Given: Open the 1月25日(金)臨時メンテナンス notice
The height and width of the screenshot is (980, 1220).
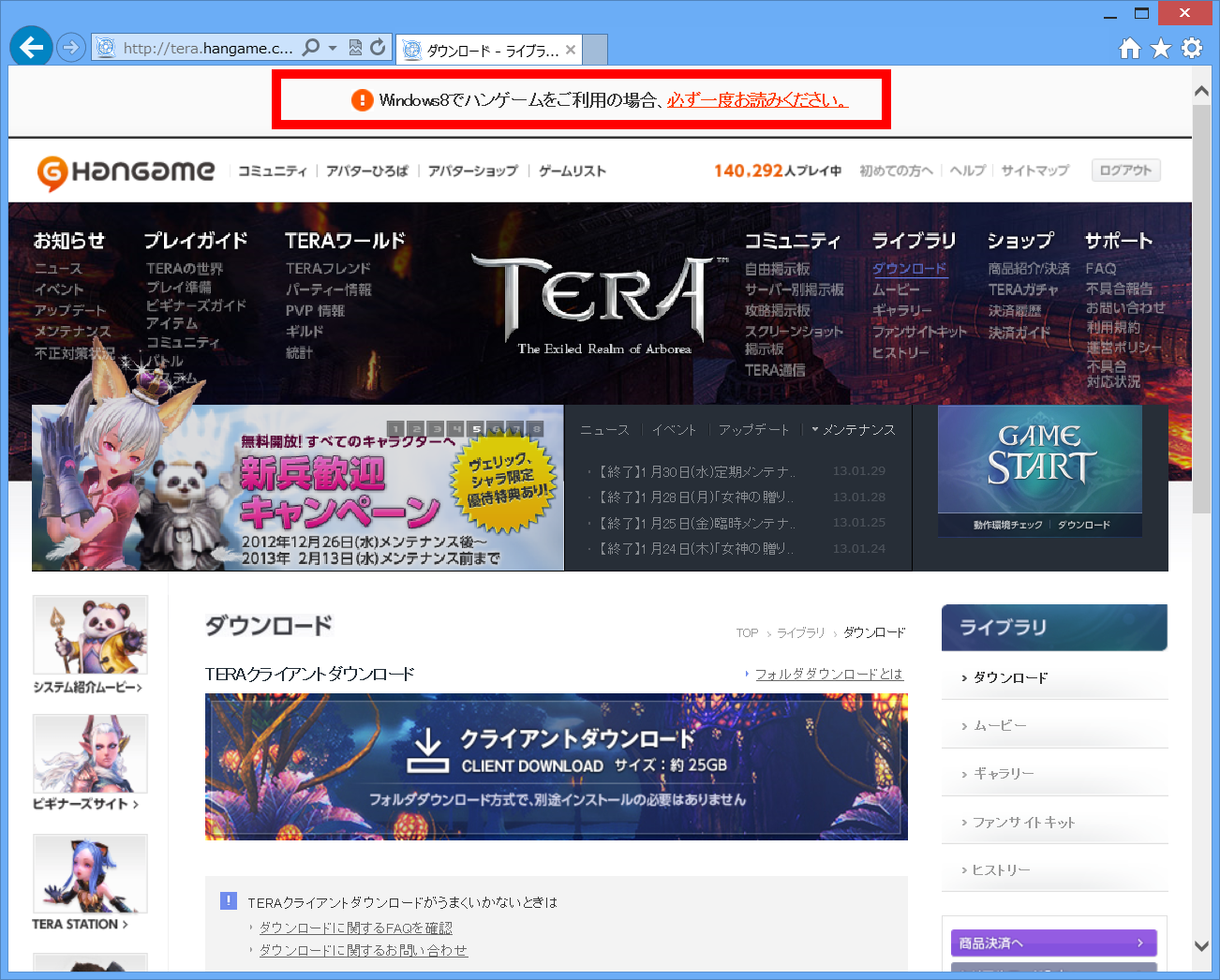Looking at the screenshot, I should click(x=697, y=523).
